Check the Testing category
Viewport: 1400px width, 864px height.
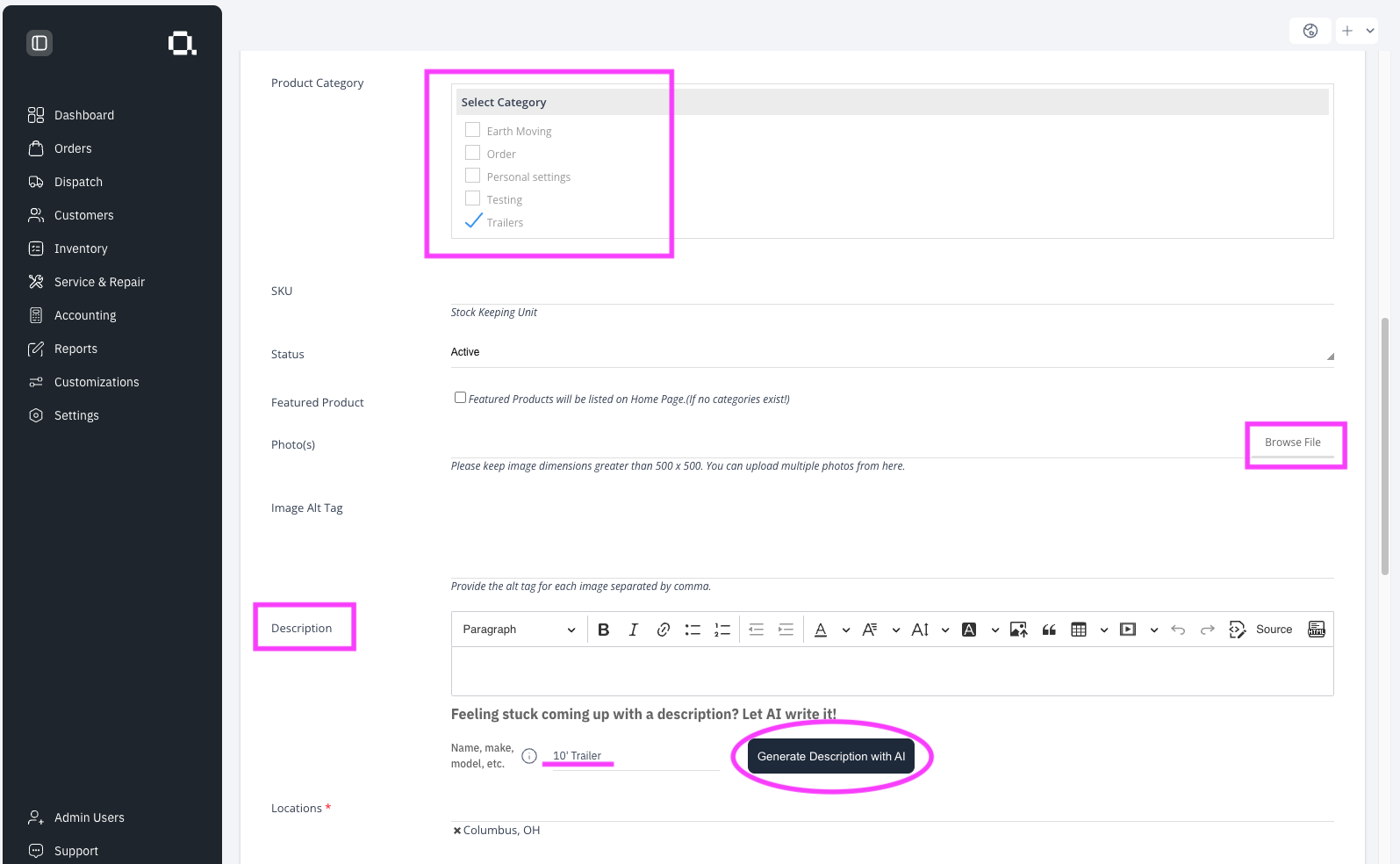[x=472, y=198]
